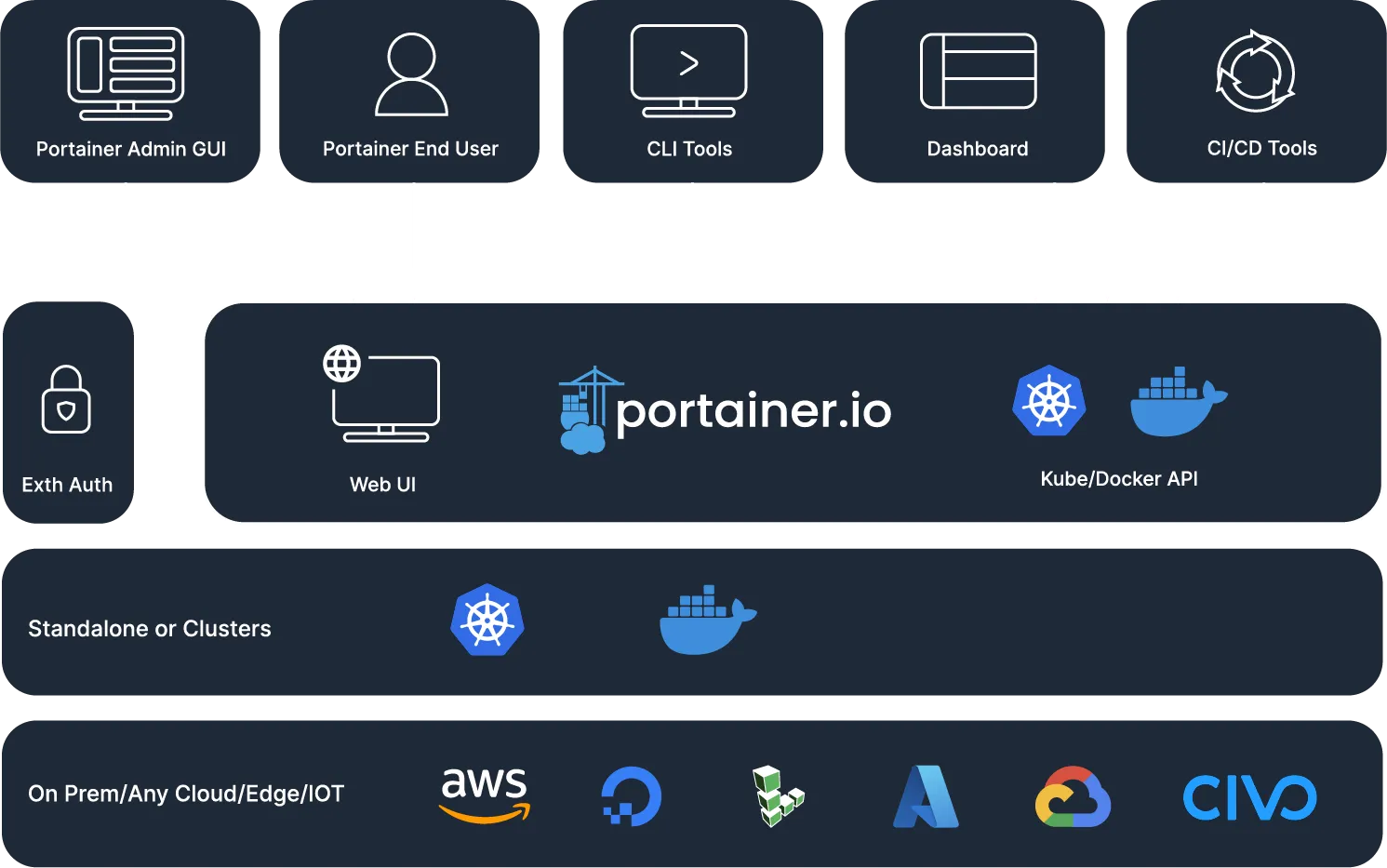1387x868 pixels.
Task: Click the DigitalOcean logo
Action: pos(632,796)
